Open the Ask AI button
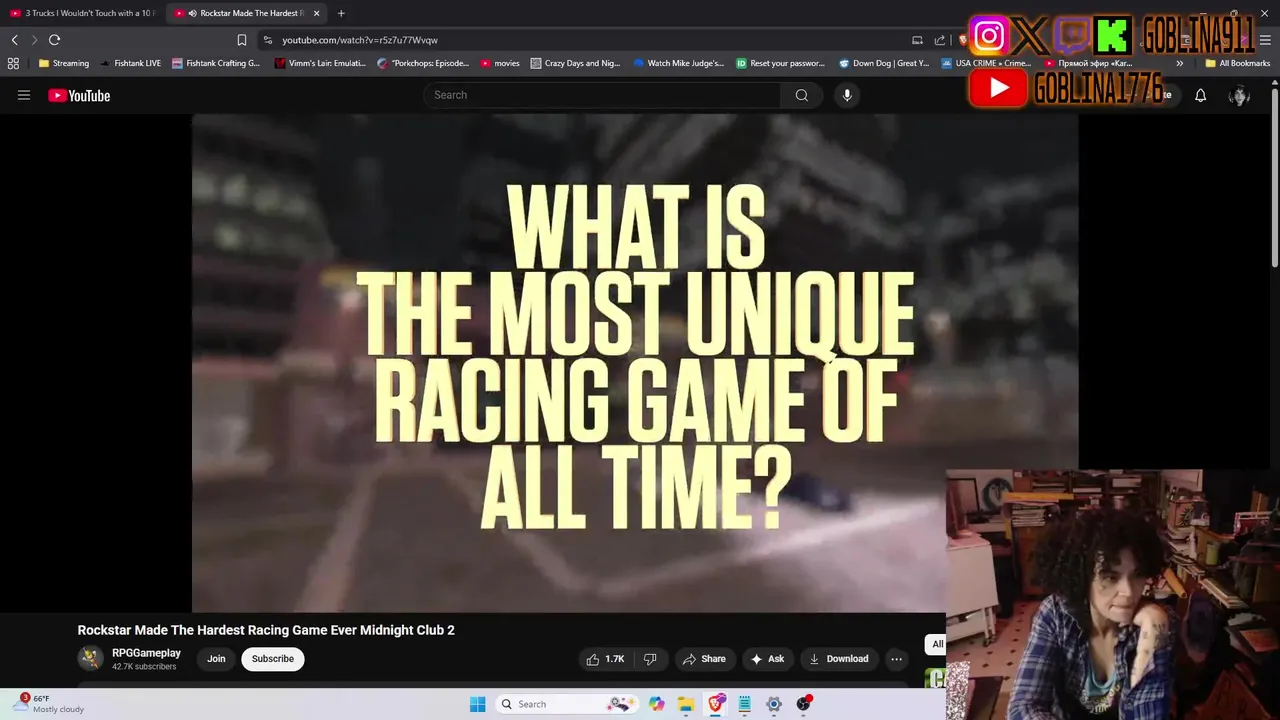 click(767, 659)
